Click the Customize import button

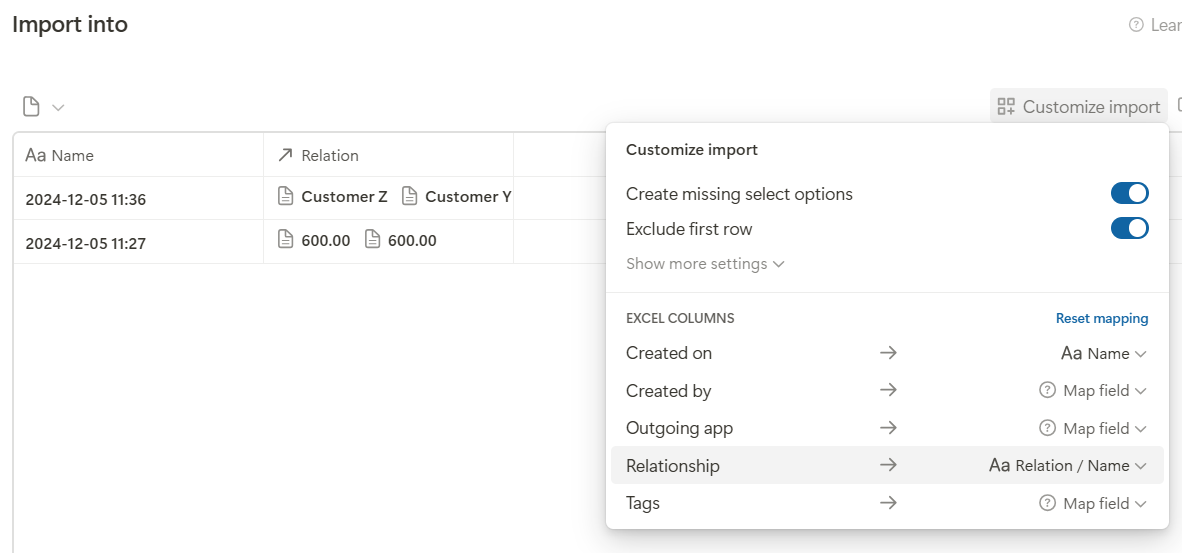1079,107
